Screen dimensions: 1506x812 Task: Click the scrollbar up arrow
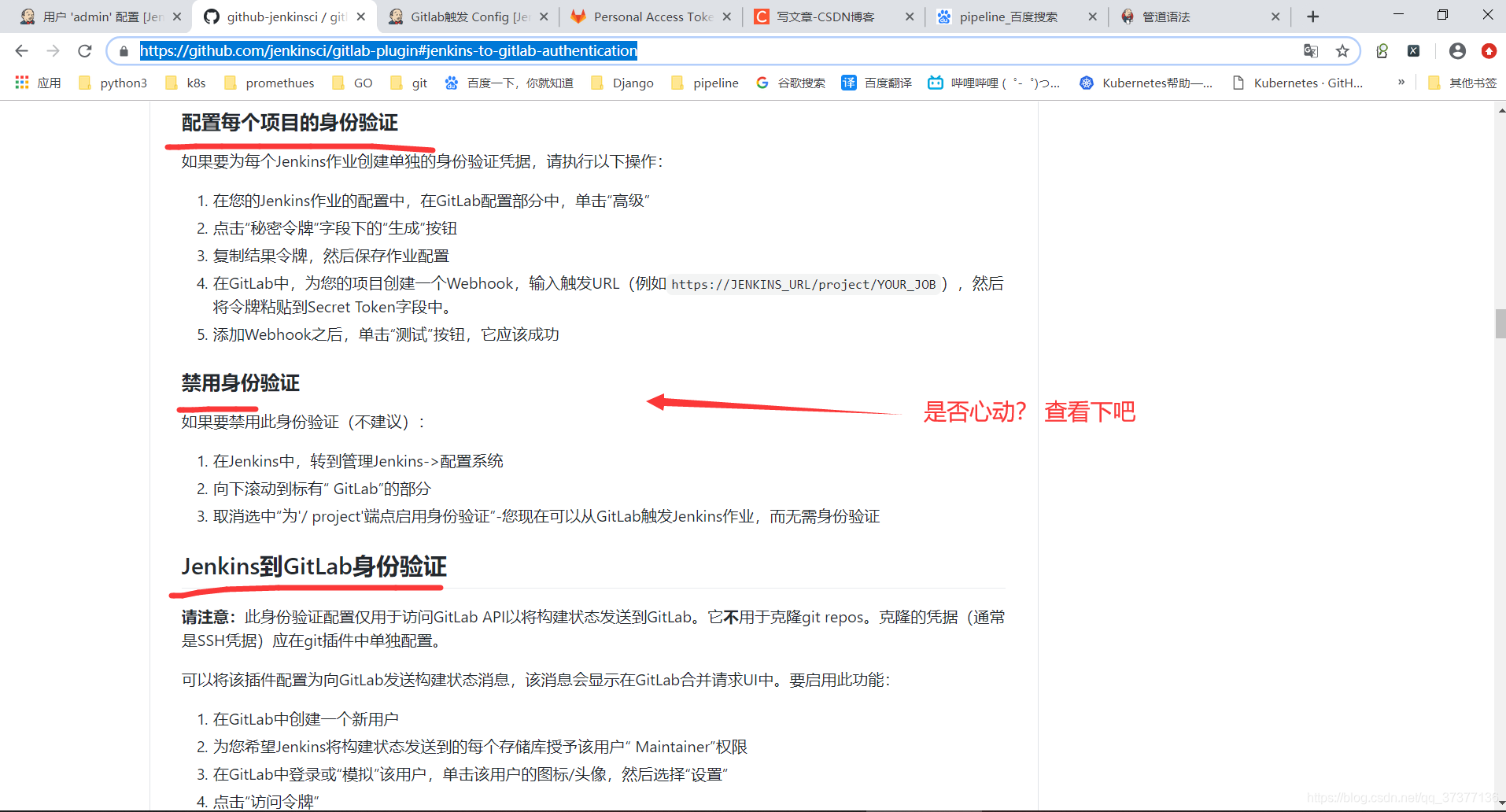coord(1500,111)
